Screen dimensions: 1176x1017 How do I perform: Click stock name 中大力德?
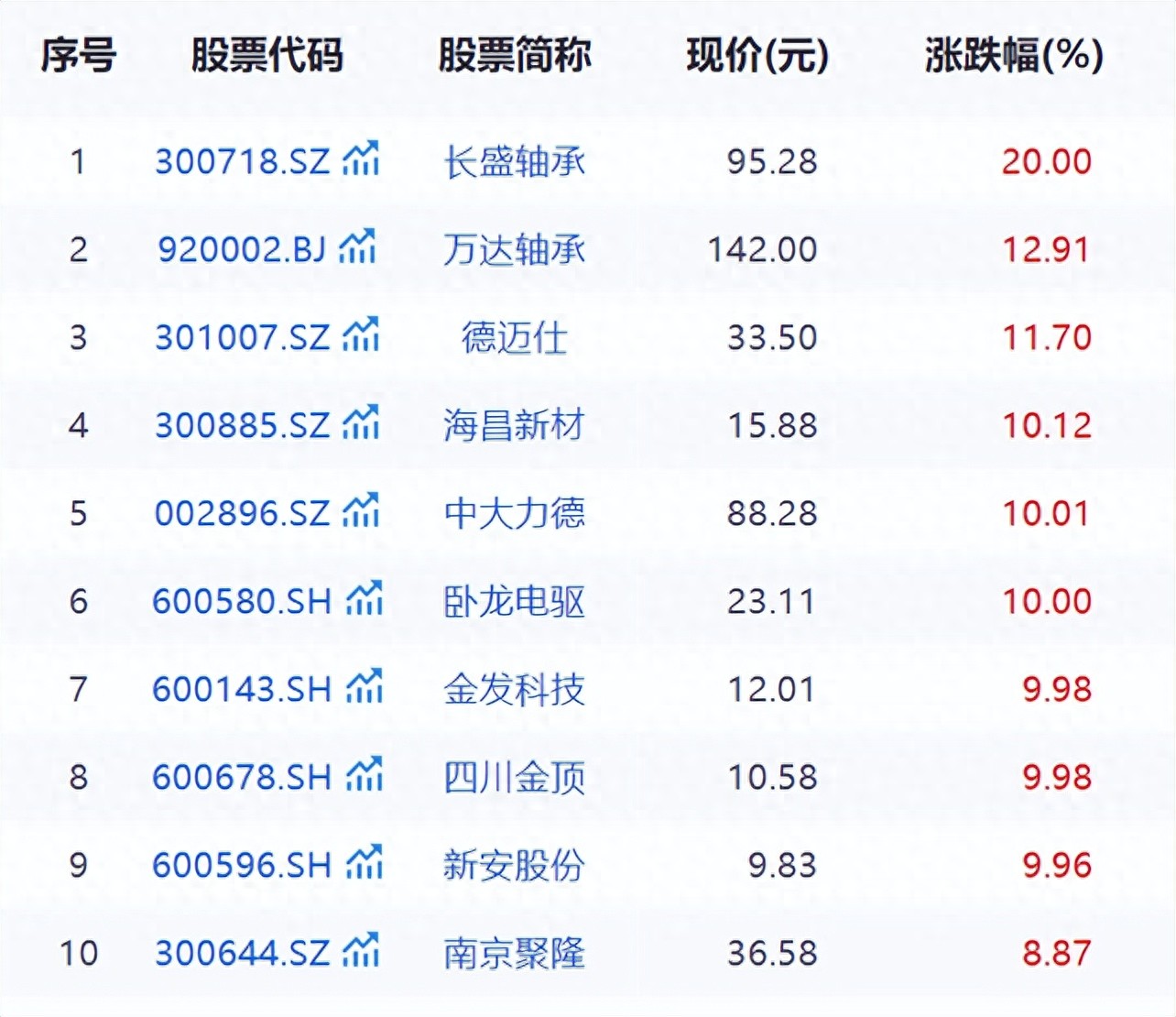[514, 514]
